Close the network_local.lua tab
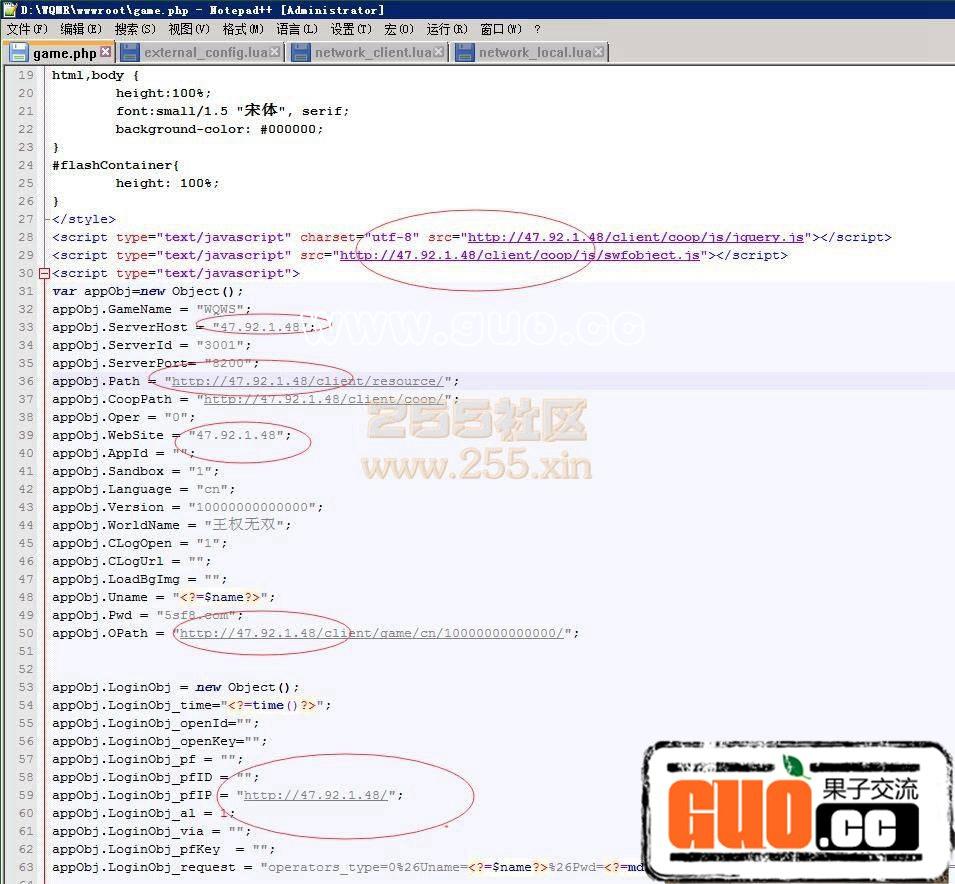955x884 pixels. [x=599, y=53]
